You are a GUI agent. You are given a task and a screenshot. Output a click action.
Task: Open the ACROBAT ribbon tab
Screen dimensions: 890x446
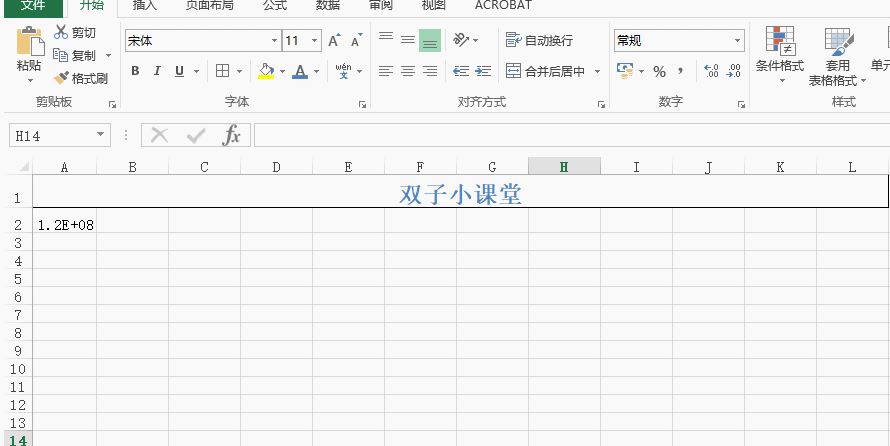503,5
